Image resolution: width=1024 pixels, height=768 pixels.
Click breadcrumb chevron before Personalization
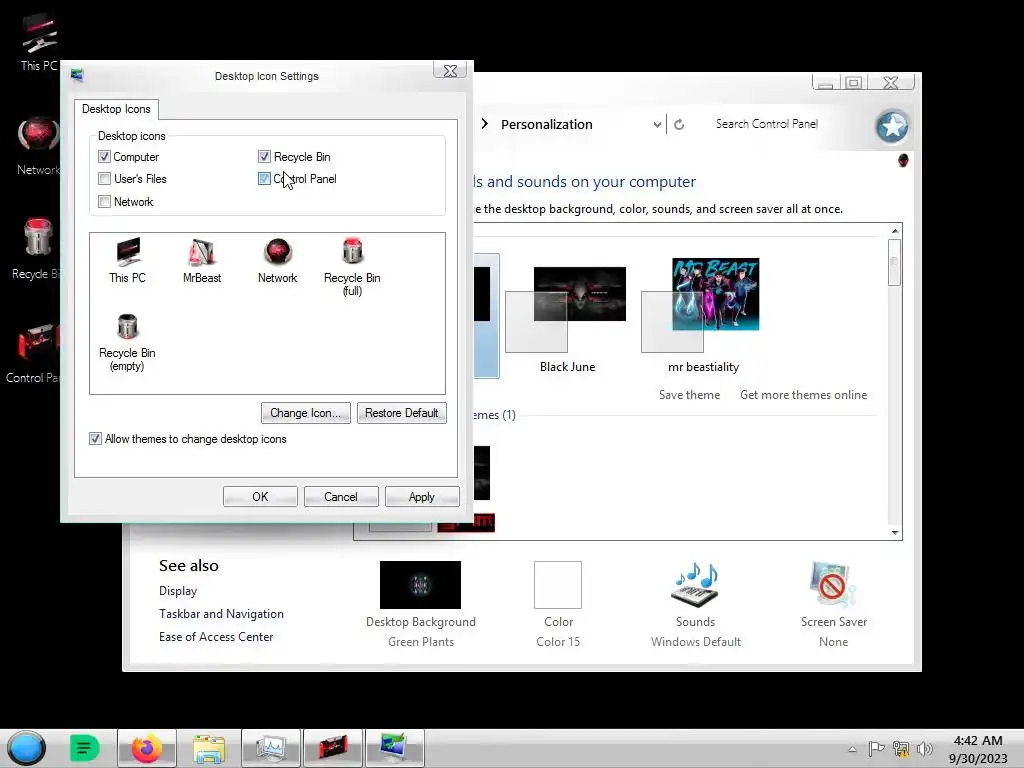[485, 123]
